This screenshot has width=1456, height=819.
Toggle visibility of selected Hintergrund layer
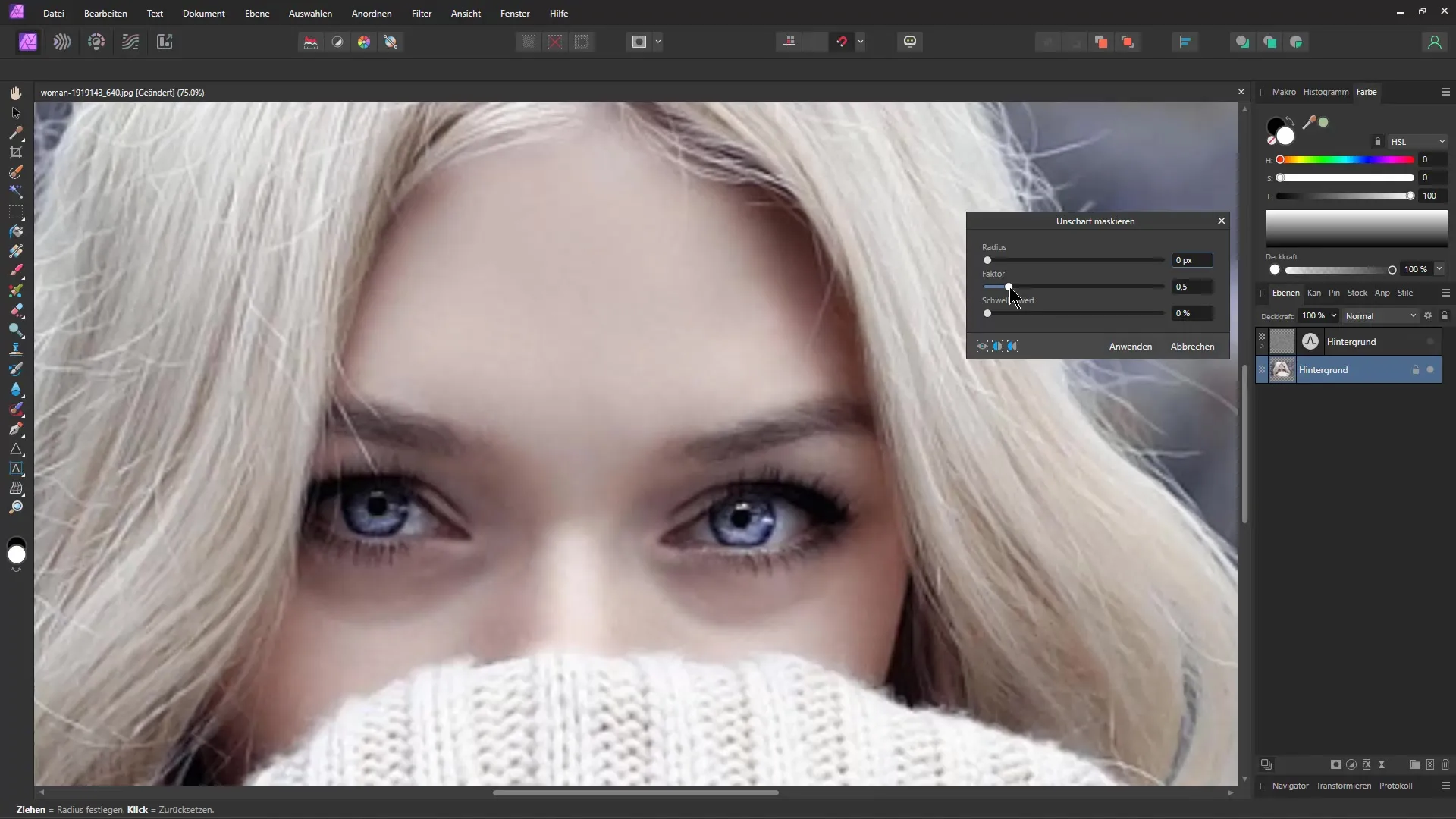[x=1430, y=370]
